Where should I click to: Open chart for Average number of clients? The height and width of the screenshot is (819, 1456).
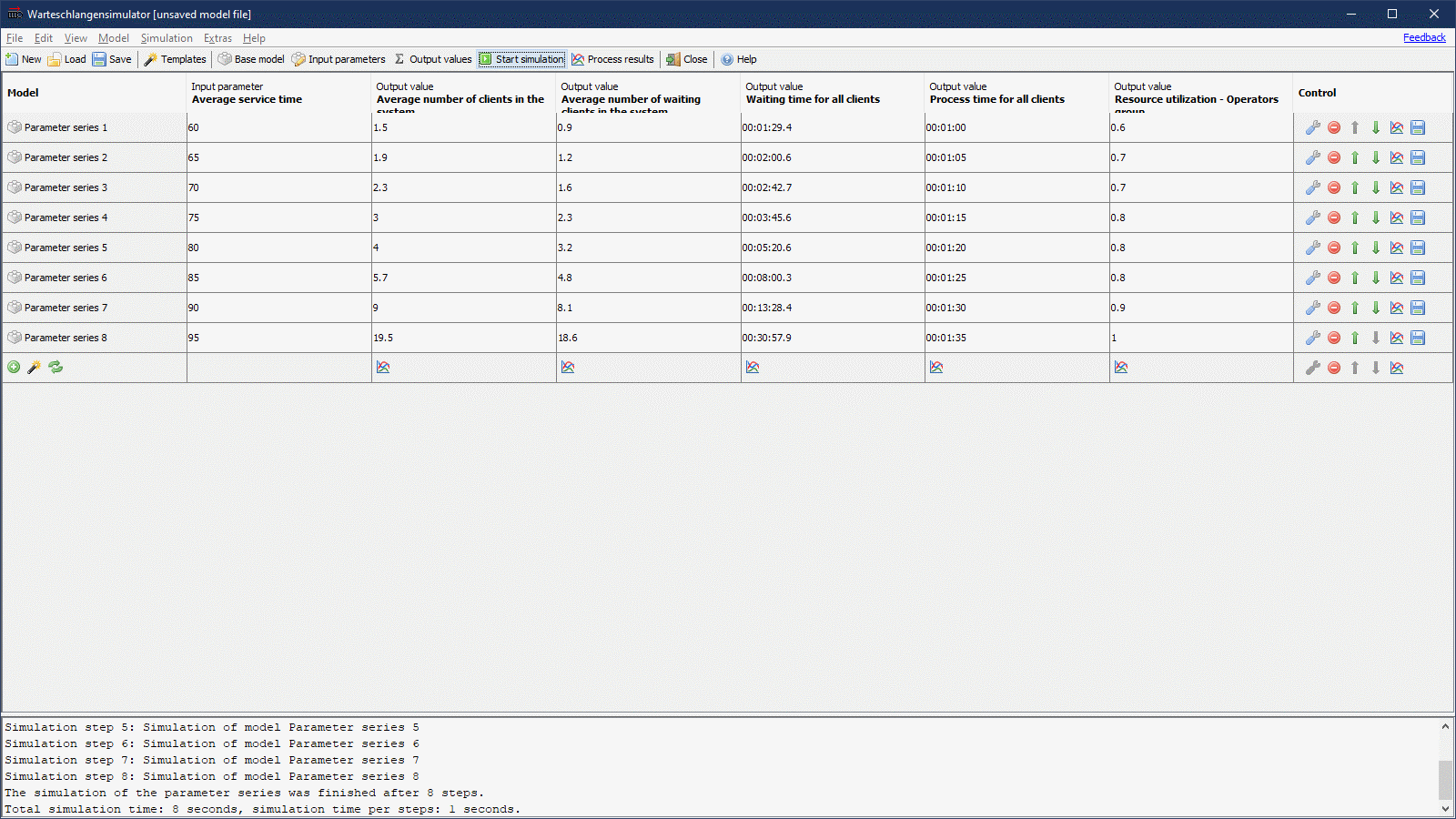click(383, 367)
